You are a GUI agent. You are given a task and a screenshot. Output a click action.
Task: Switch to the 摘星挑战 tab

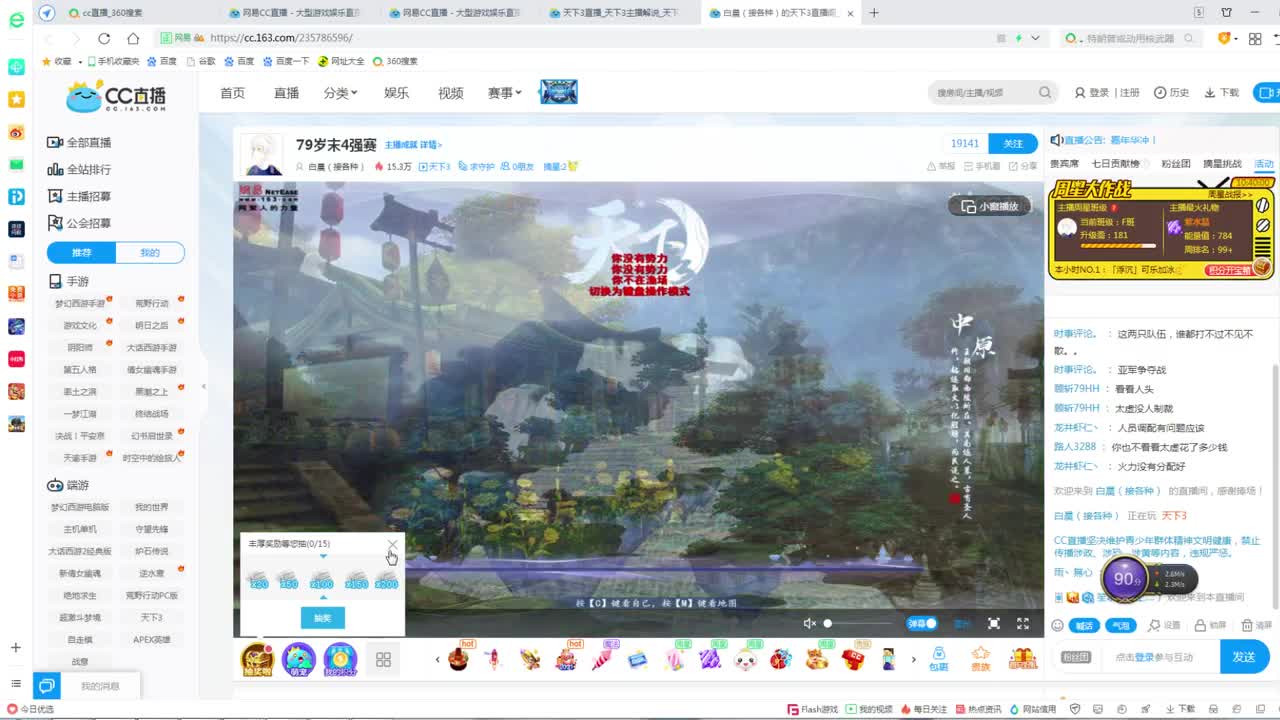tap(1222, 163)
